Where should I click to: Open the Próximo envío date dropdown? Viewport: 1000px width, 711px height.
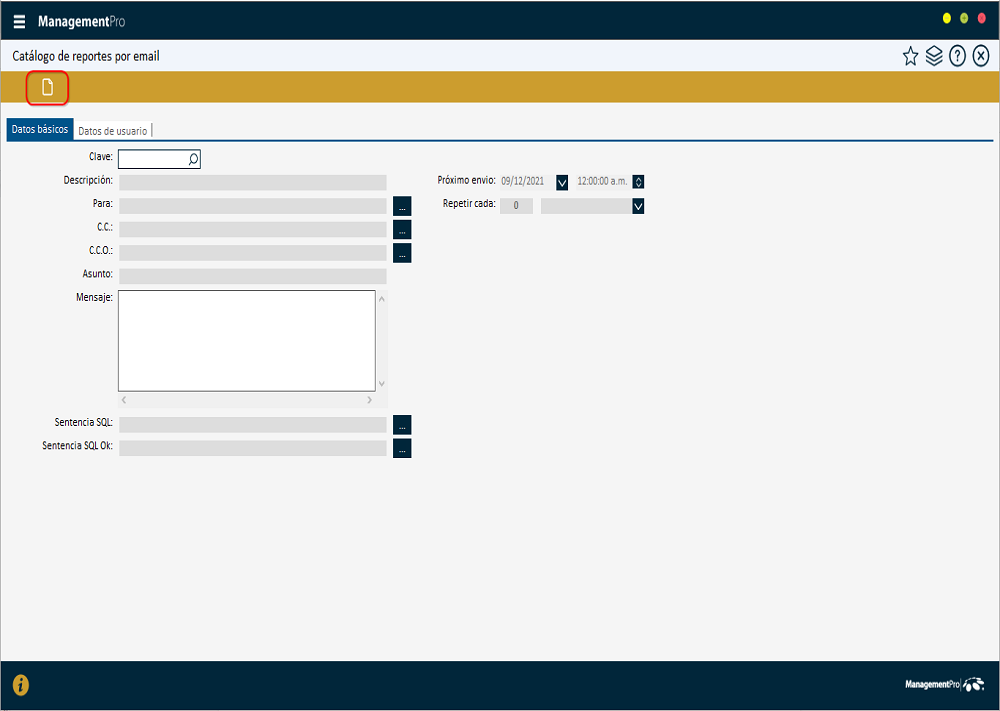[562, 182]
